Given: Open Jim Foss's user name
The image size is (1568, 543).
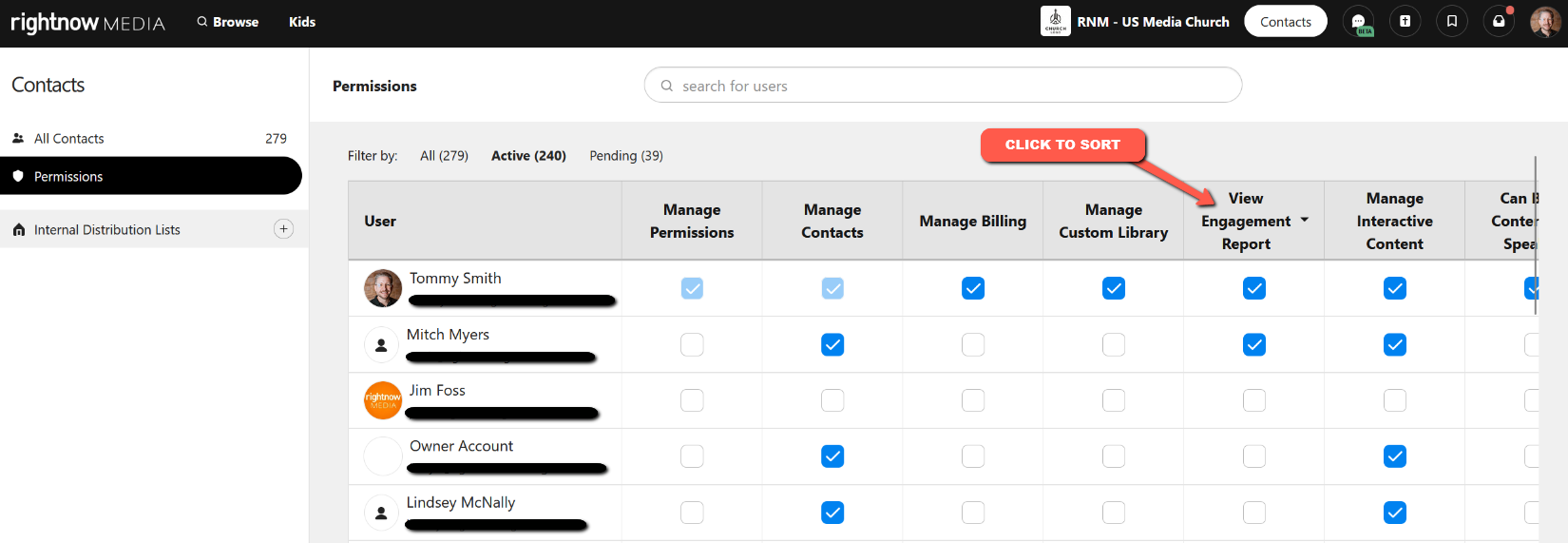Looking at the screenshot, I should coord(437,391).
